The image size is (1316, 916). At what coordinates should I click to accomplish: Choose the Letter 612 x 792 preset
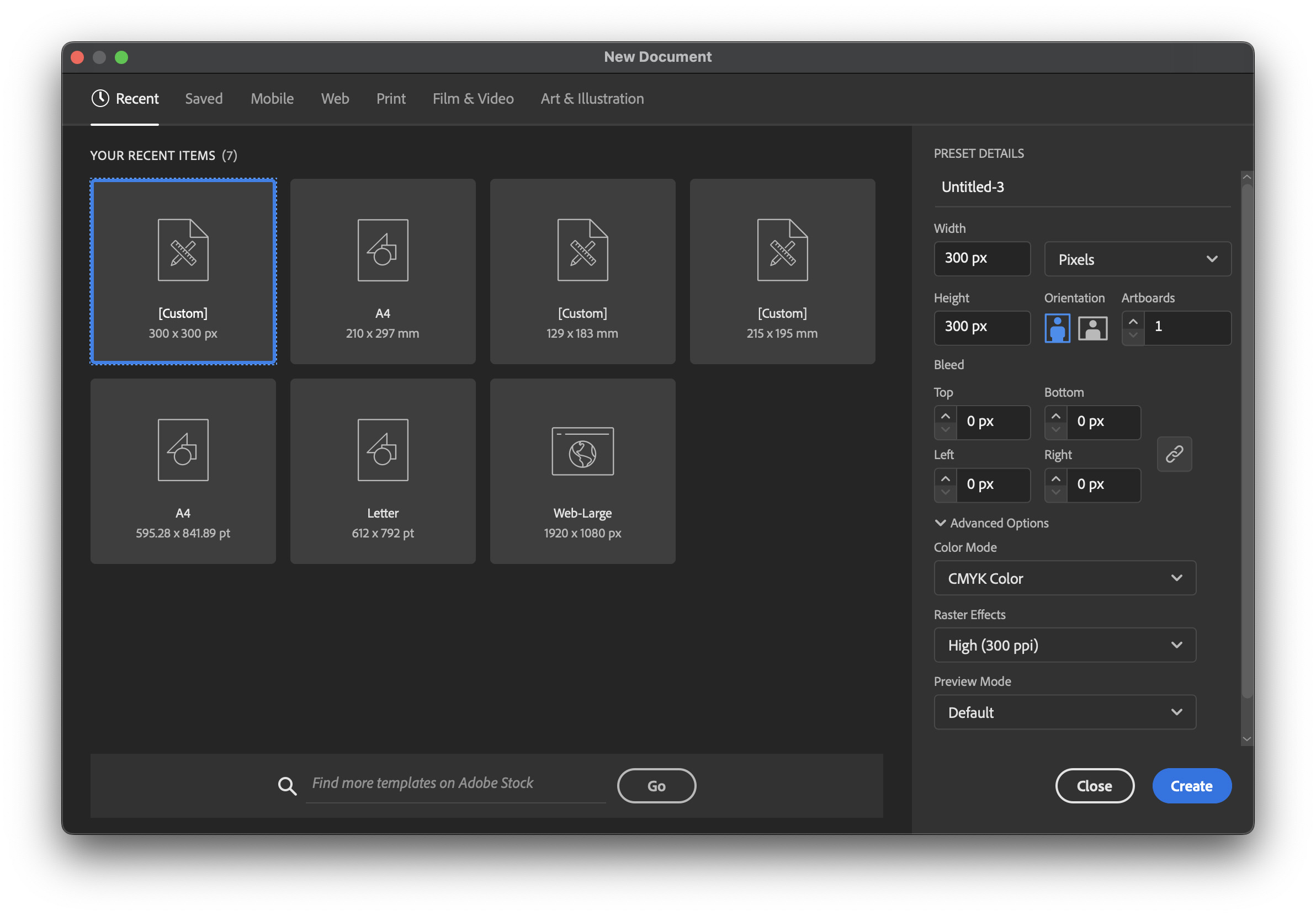tap(383, 471)
